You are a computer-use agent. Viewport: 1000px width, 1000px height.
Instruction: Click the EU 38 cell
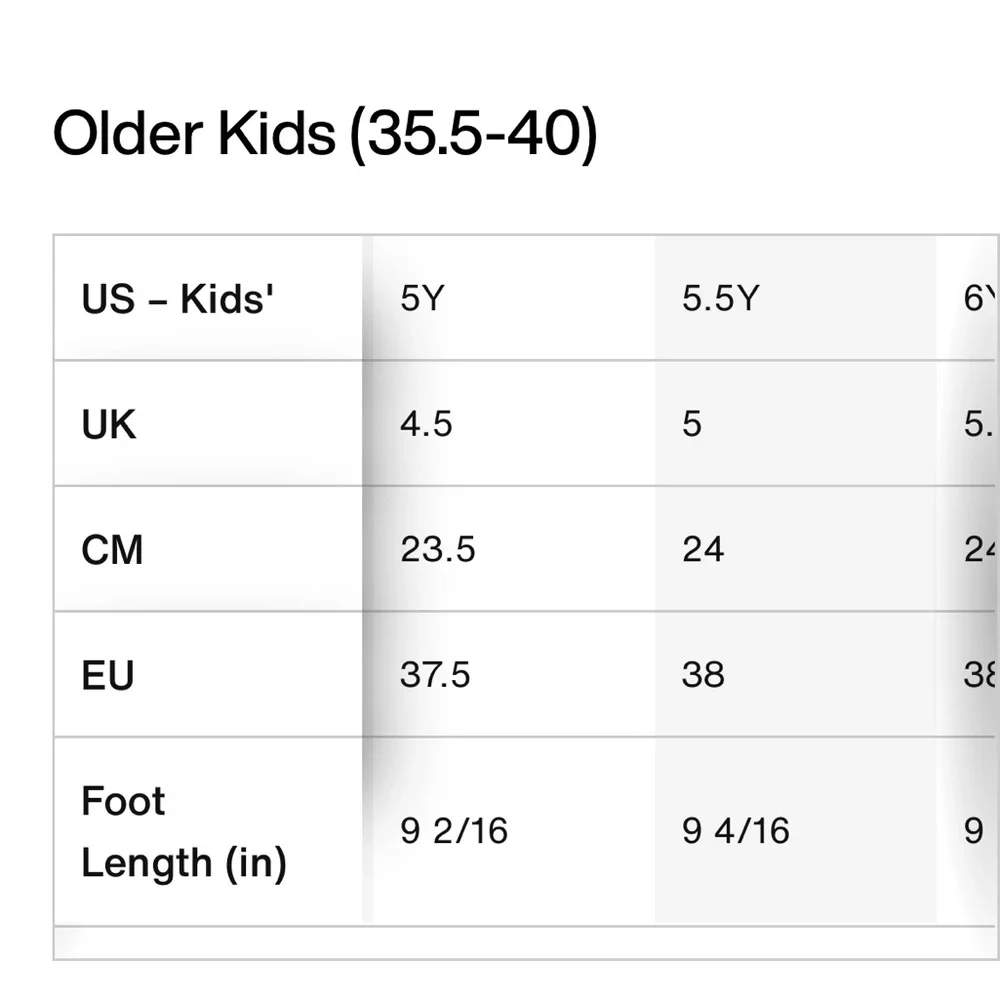(x=795, y=674)
